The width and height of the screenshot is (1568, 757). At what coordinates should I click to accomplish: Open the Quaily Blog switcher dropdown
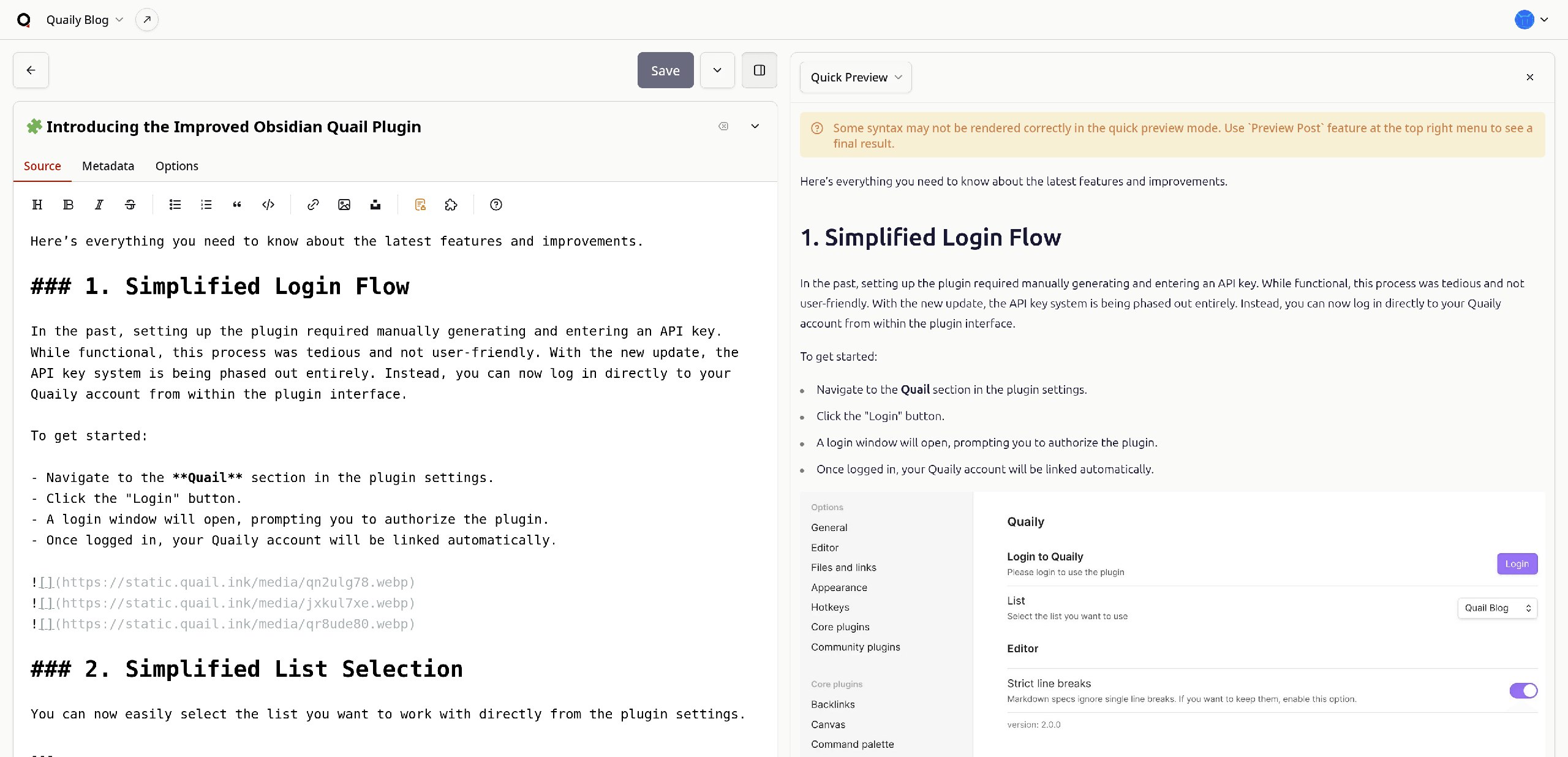click(x=85, y=20)
